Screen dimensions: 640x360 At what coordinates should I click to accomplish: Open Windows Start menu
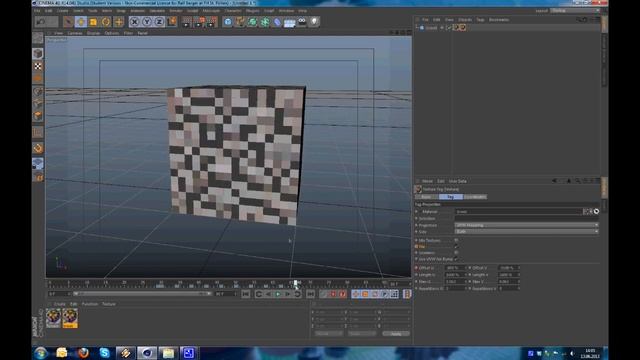tap(41, 353)
